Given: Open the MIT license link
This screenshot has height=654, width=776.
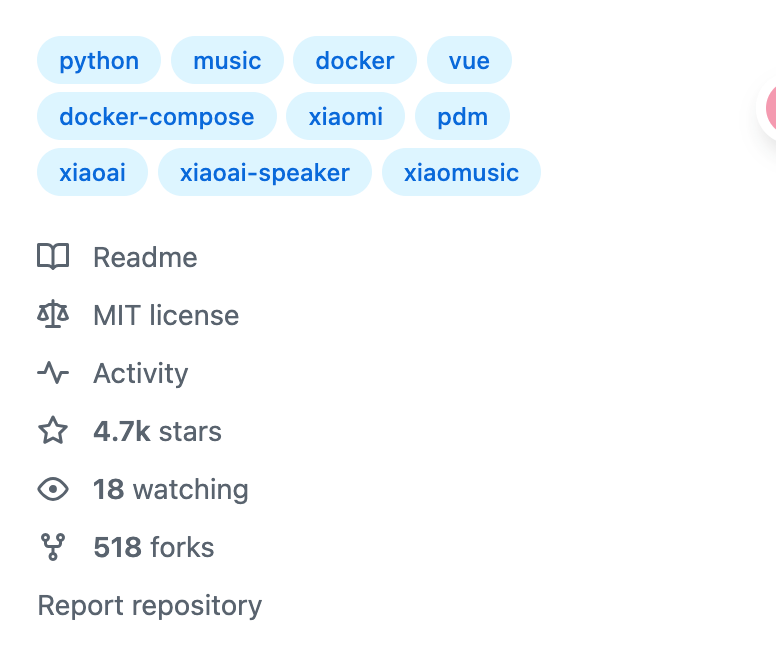Looking at the screenshot, I should click(166, 315).
